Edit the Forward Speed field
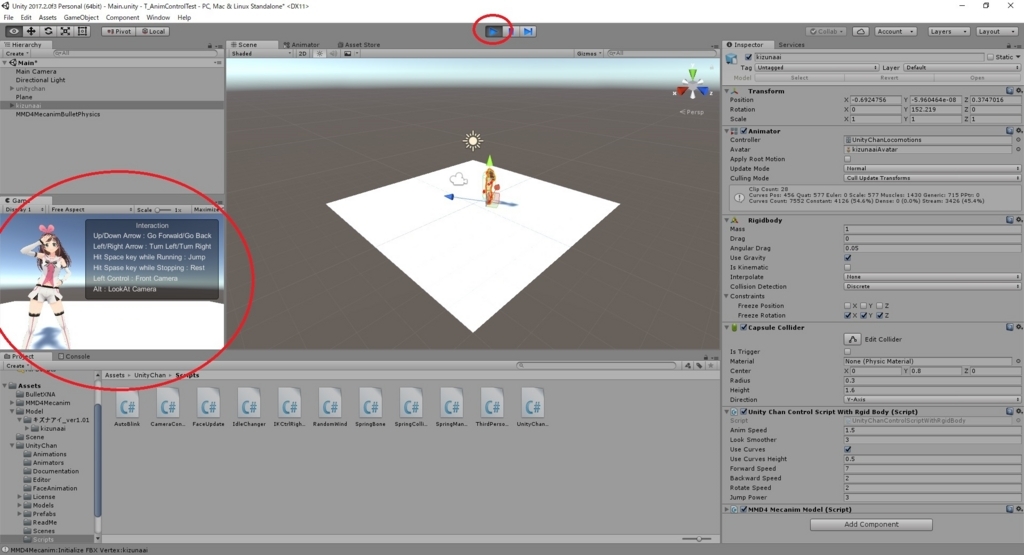This screenshot has height=555, width=1024. click(x=932, y=469)
